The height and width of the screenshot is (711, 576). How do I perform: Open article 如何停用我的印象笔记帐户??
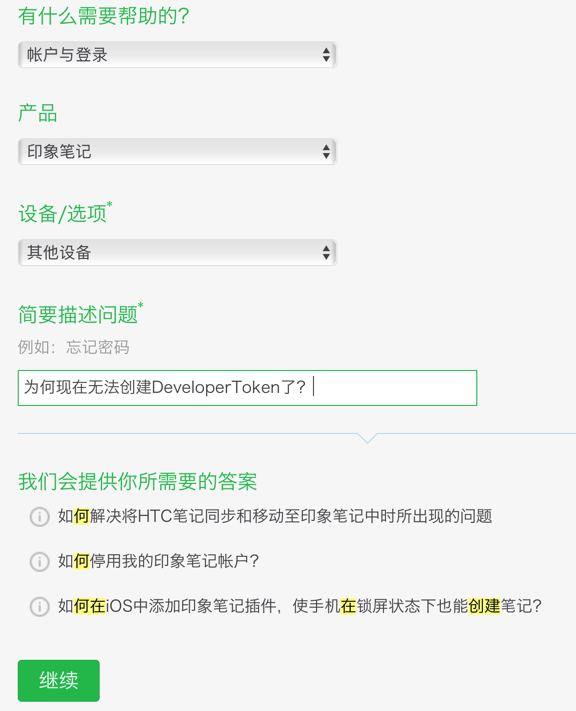158,561
